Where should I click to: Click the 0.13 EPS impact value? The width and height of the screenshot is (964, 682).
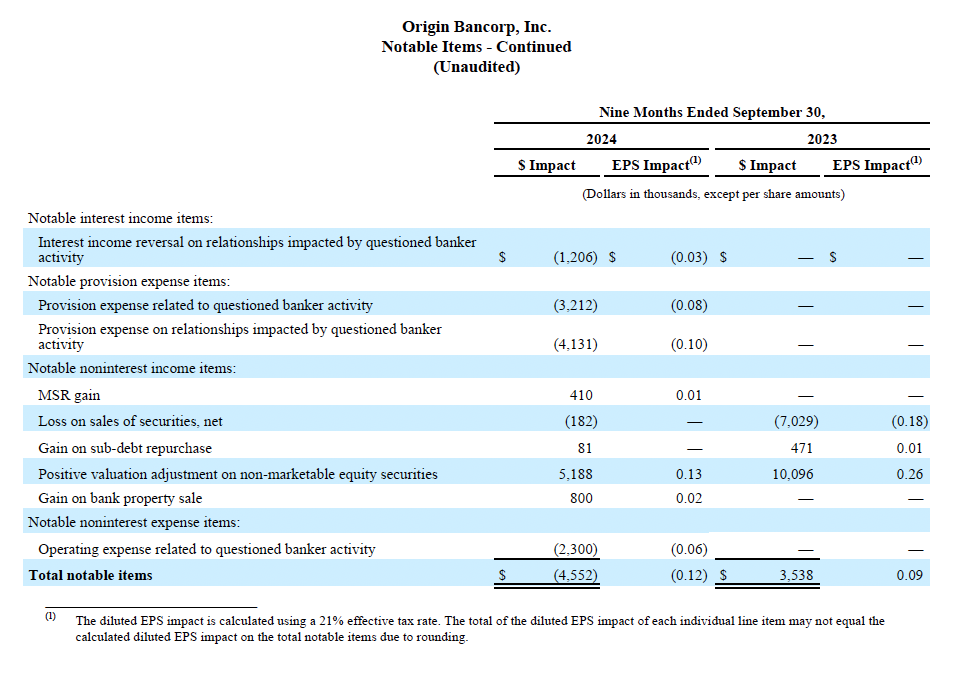pos(689,474)
